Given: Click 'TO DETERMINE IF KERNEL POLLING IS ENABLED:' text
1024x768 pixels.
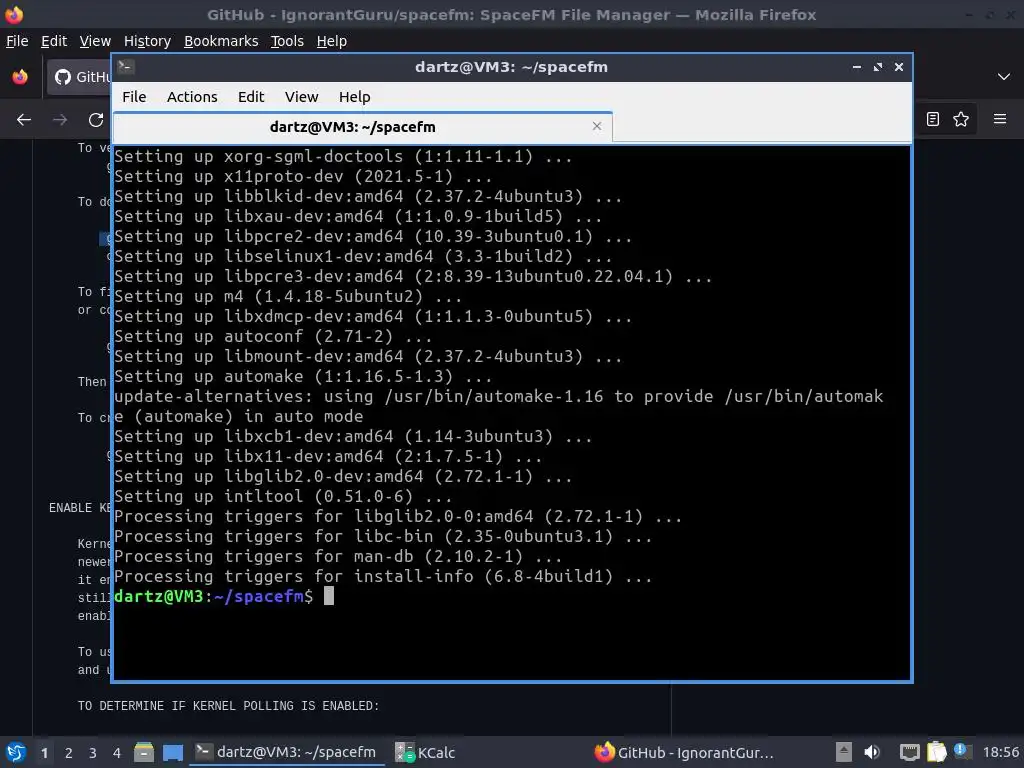Looking at the screenshot, I should tap(229, 706).
